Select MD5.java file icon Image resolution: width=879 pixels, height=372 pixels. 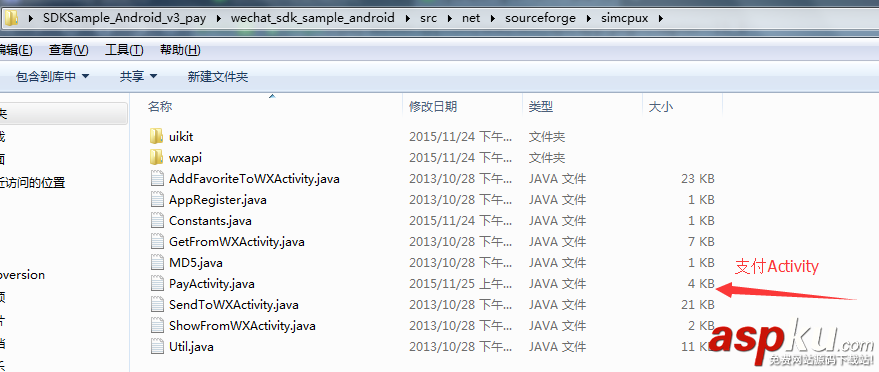157,262
